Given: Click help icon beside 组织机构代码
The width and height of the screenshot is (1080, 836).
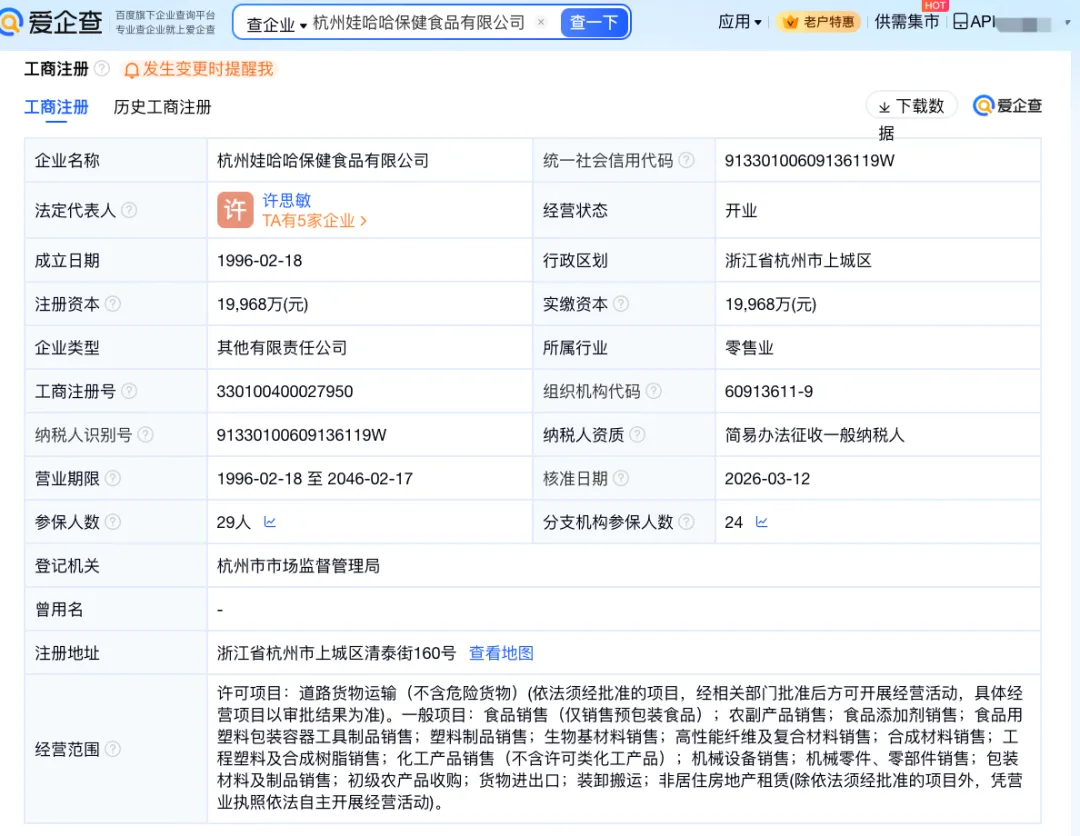Looking at the screenshot, I should coord(654,391).
